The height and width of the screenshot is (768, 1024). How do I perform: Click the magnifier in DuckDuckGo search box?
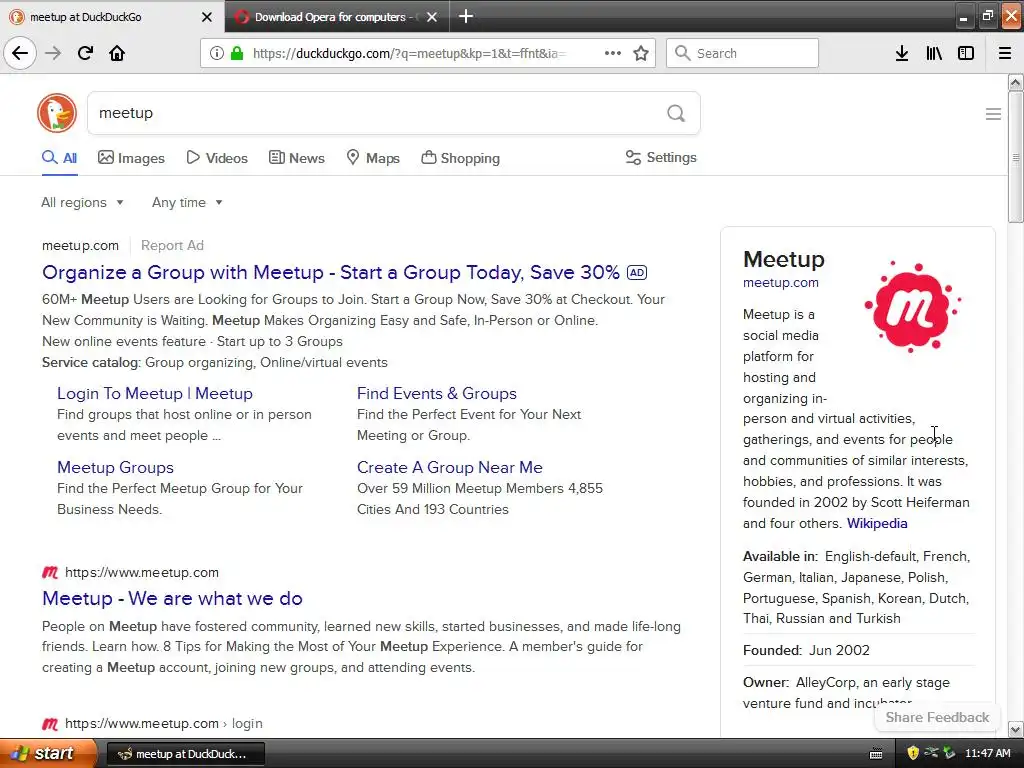[676, 114]
